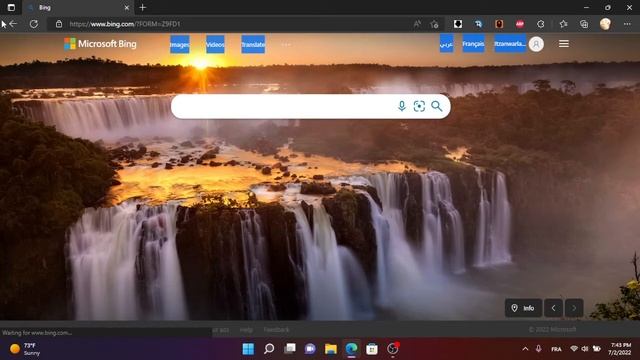Click the black-and-white shield extension icon
640x360 pixels.
pyautogui.click(x=458, y=24)
